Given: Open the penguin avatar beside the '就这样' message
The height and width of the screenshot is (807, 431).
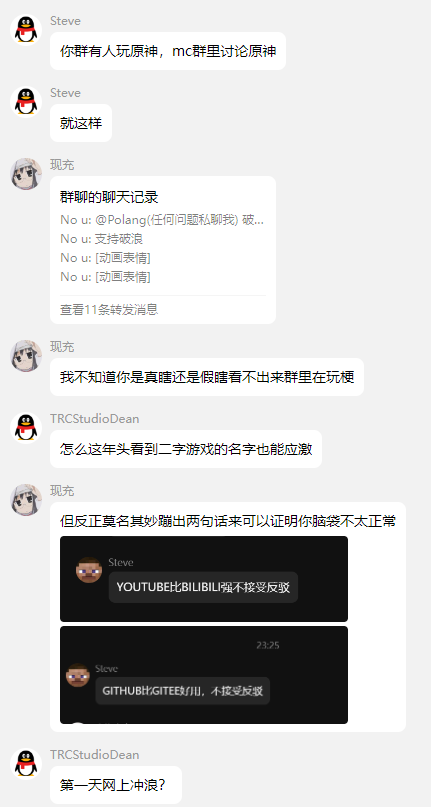Looking at the screenshot, I should (26, 102).
